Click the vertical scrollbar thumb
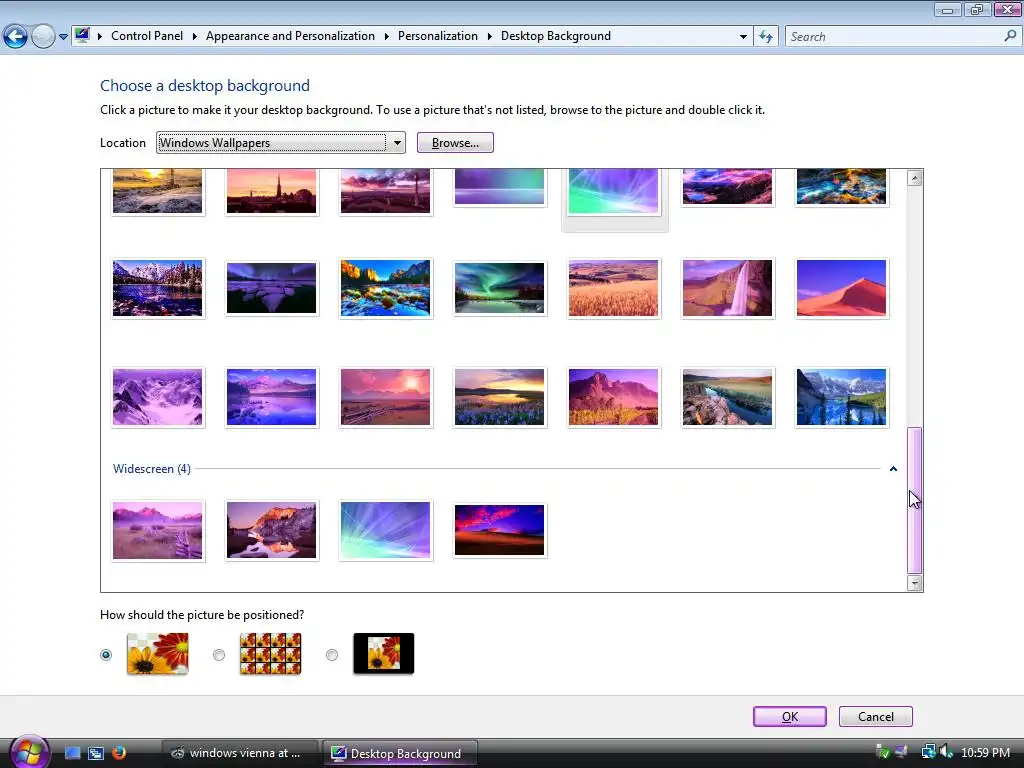This screenshot has height=768, width=1024. [x=914, y=500]
